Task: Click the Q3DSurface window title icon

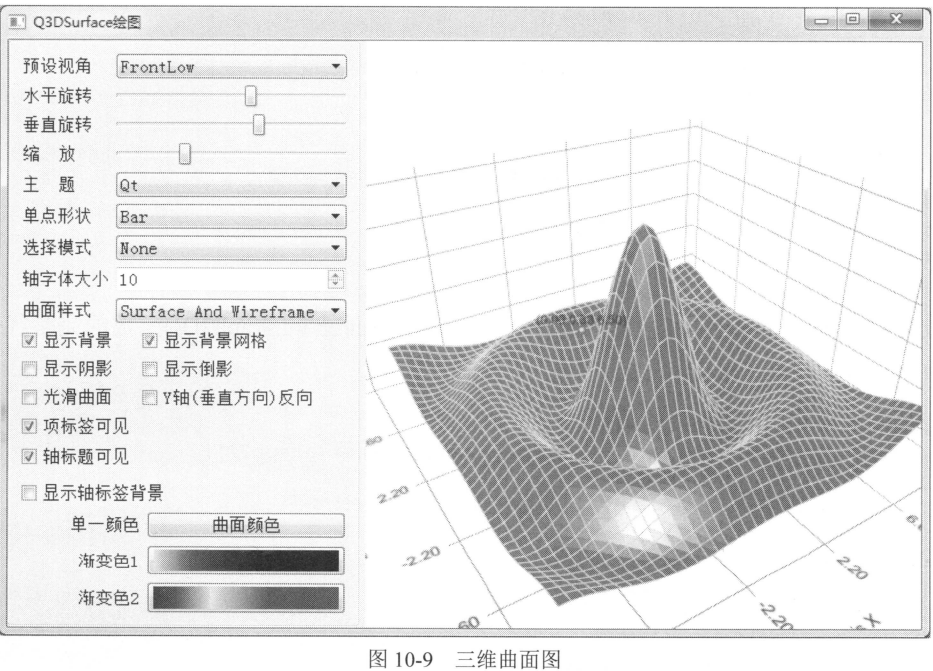Action: [x=17, y=18]
